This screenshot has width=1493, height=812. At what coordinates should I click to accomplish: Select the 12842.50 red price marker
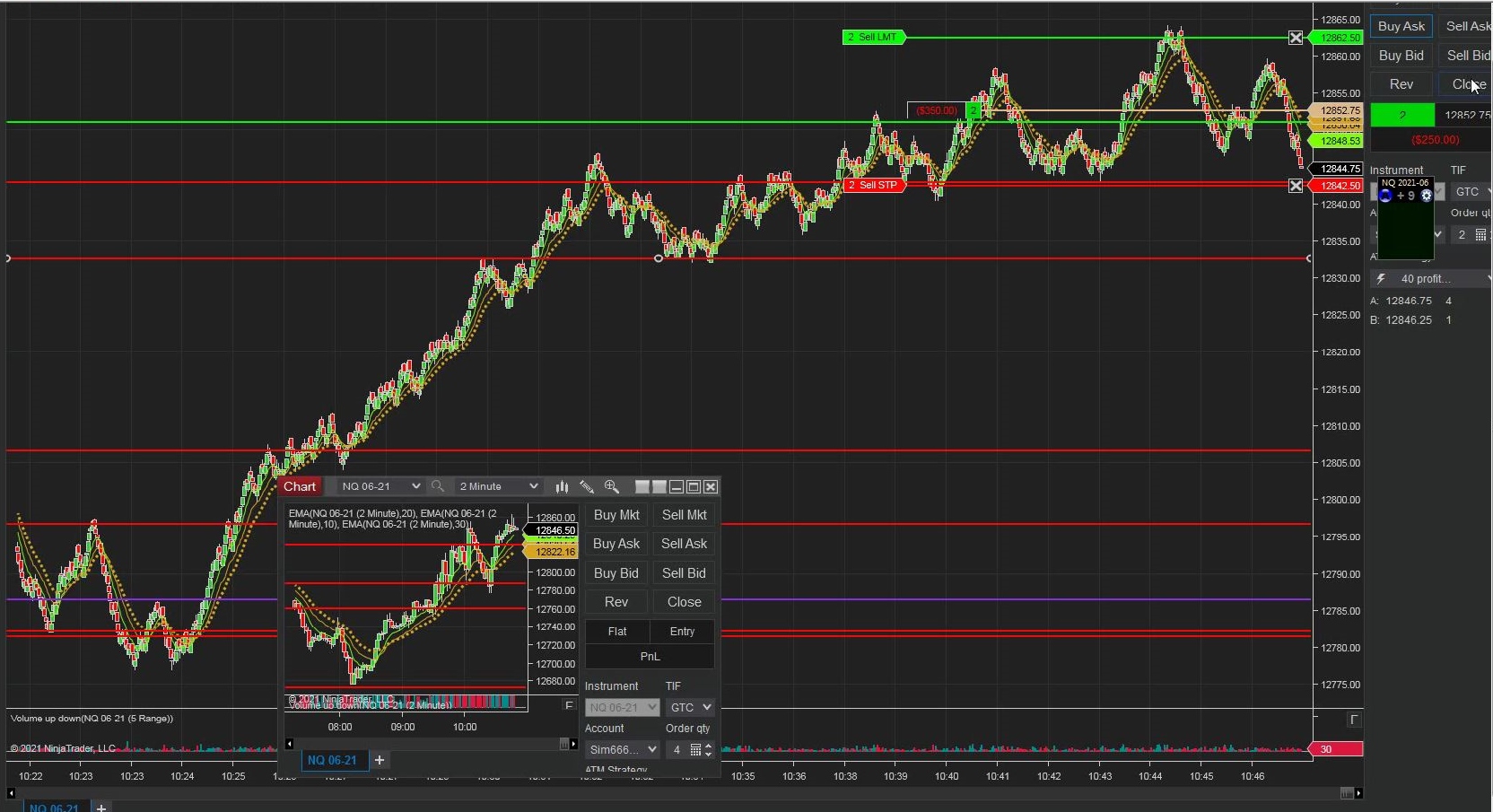[1337, 186]
